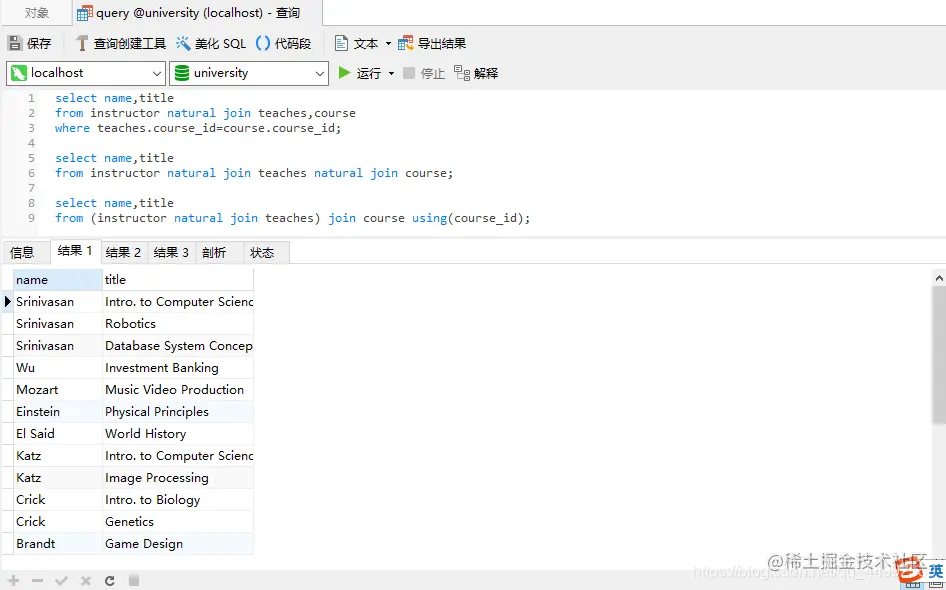
Task: Click the 美化 SQL beautify button
Action: [x=211, y=43]
